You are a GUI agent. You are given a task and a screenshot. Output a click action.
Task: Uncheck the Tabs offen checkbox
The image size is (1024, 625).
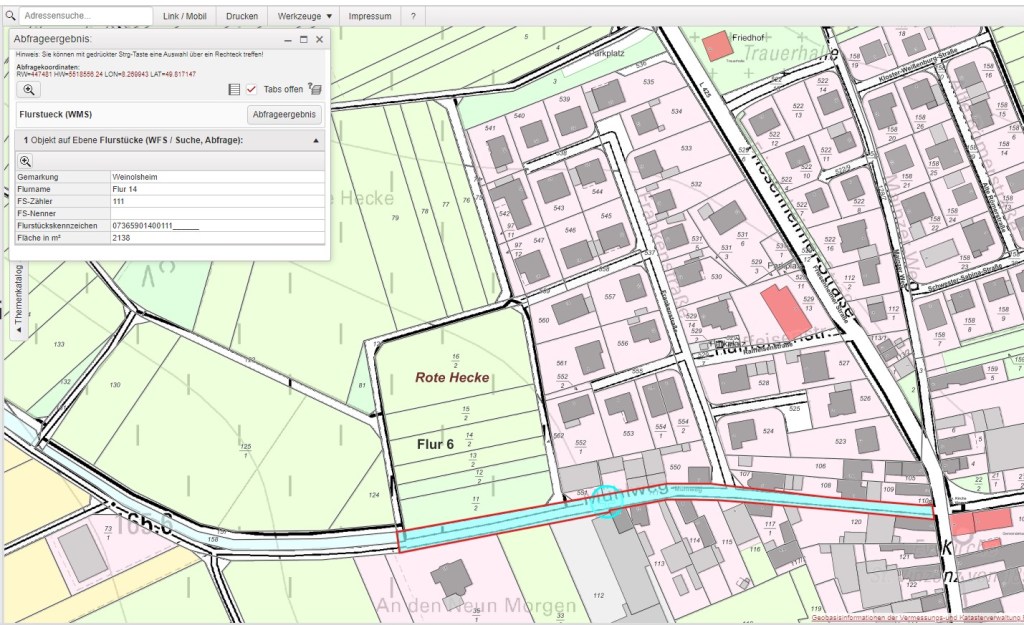click(x=251, y=90)
